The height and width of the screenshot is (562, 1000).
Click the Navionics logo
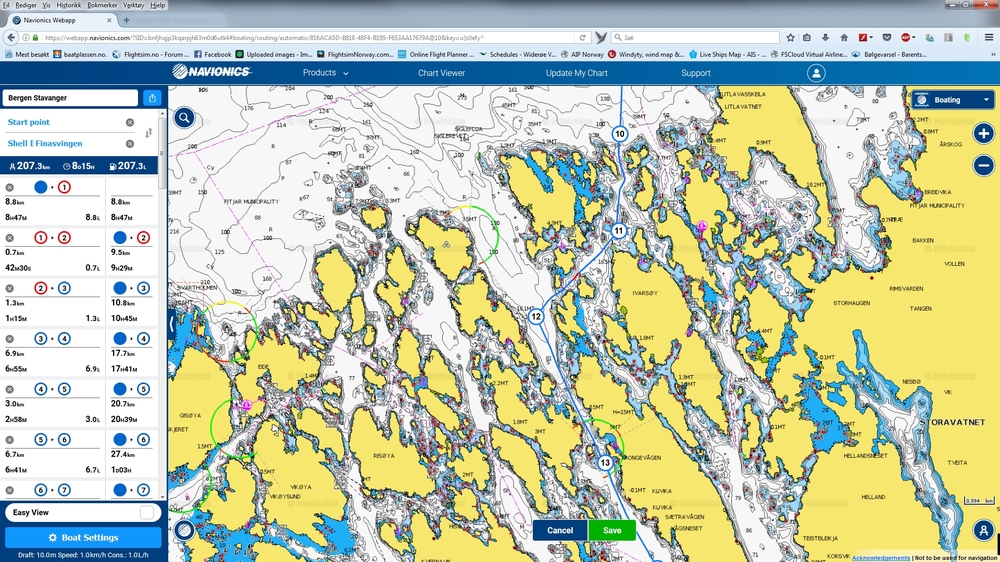[x=211, y=71]
